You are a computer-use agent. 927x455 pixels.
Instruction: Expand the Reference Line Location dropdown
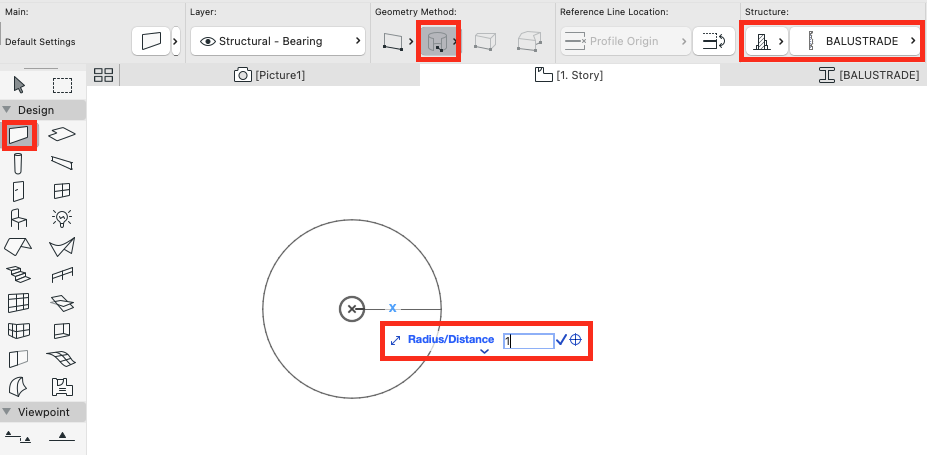[x=625, y=41]
